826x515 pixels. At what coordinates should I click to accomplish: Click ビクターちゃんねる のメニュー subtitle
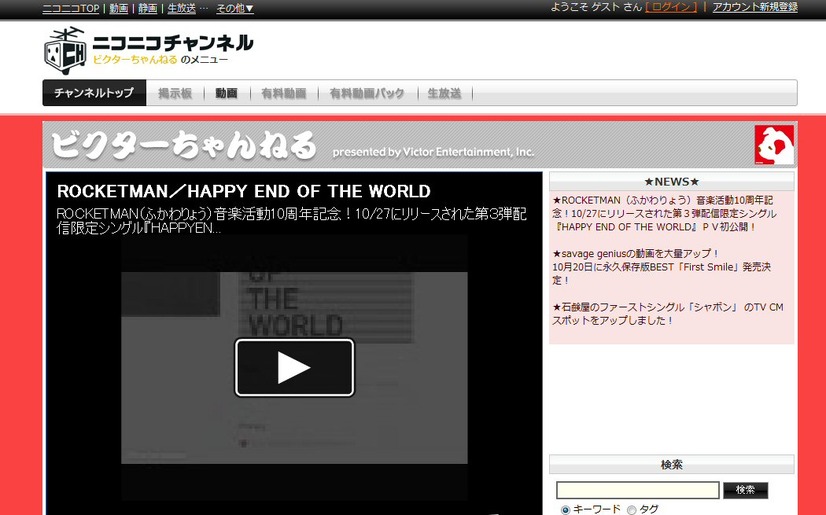[x=160, y=60]
